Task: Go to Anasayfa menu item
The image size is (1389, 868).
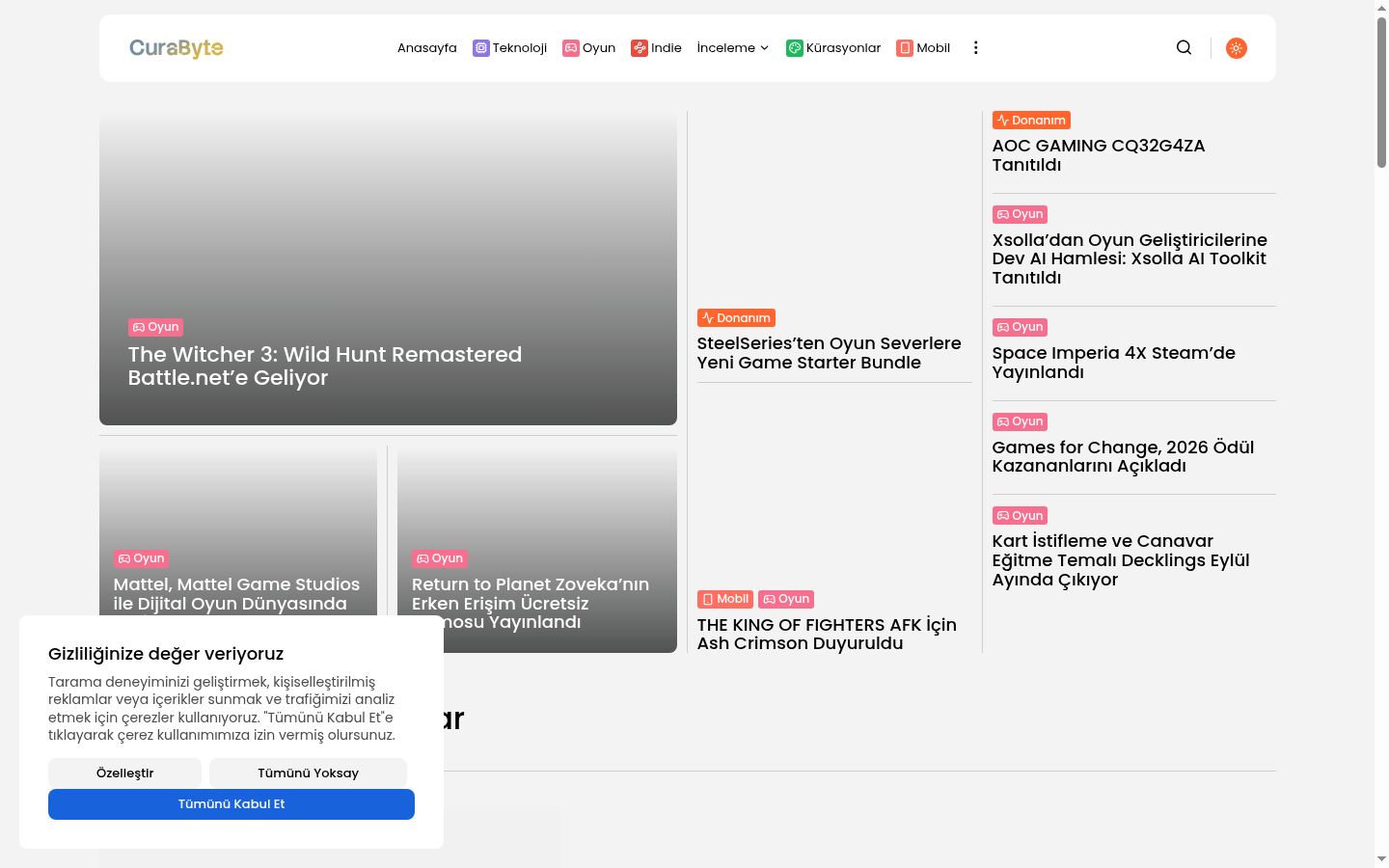Action: point(427,48)
